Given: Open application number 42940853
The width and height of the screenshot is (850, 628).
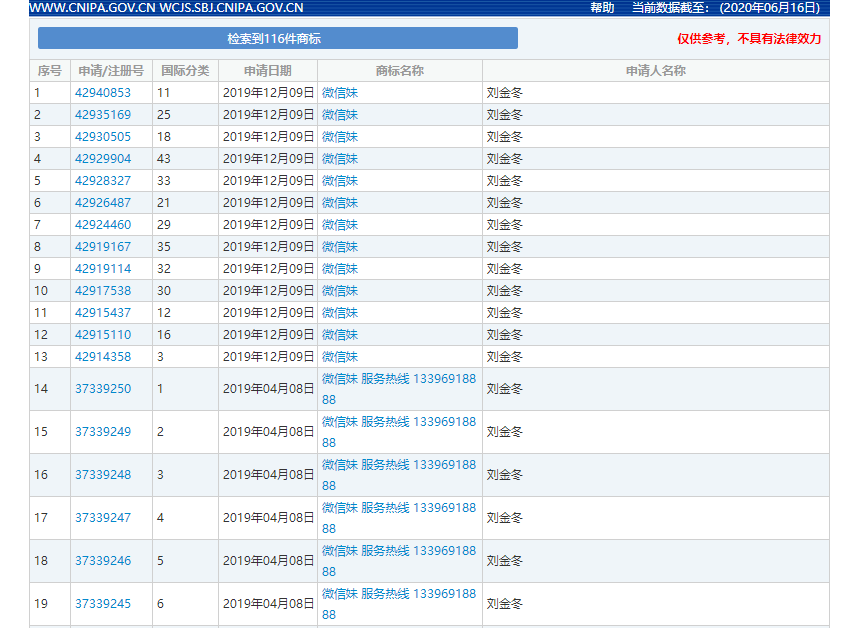Looking at the screenshot, I should 103,93.
